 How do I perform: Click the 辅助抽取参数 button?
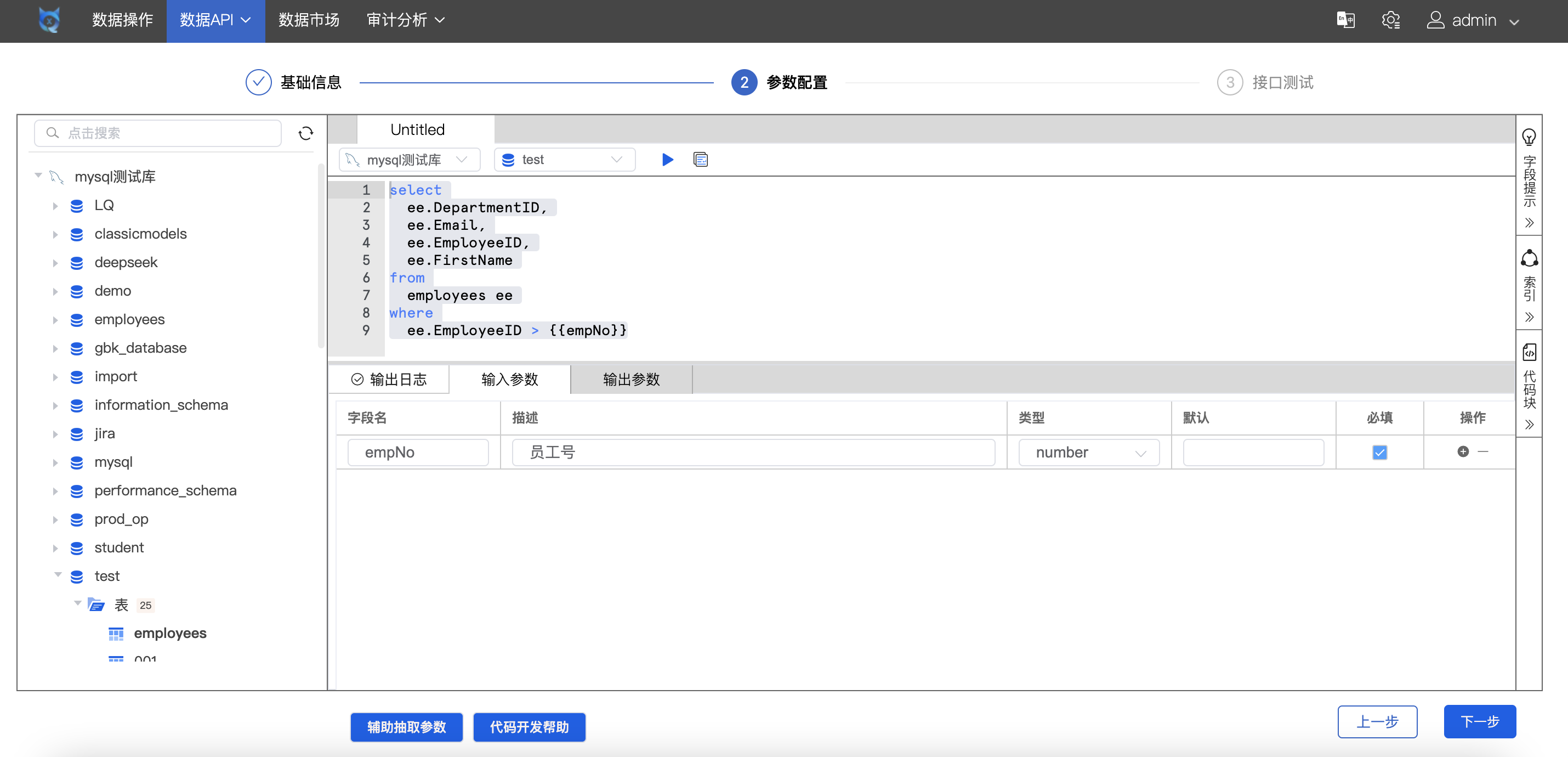[x=406, y=726]
